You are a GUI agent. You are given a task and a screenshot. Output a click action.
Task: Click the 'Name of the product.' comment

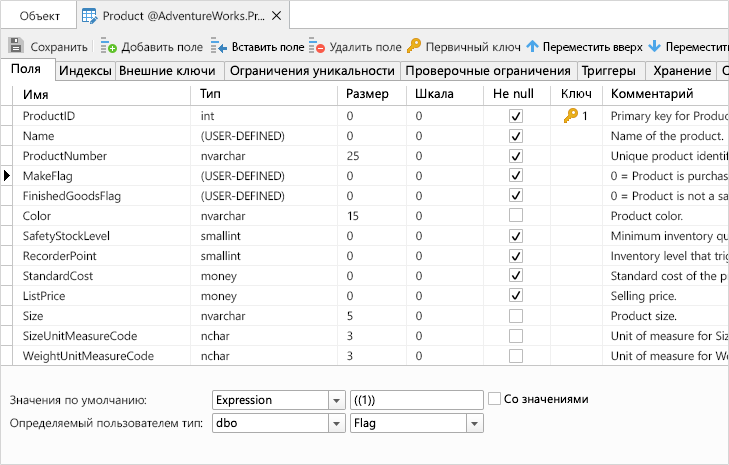click(x=667, y=136)
